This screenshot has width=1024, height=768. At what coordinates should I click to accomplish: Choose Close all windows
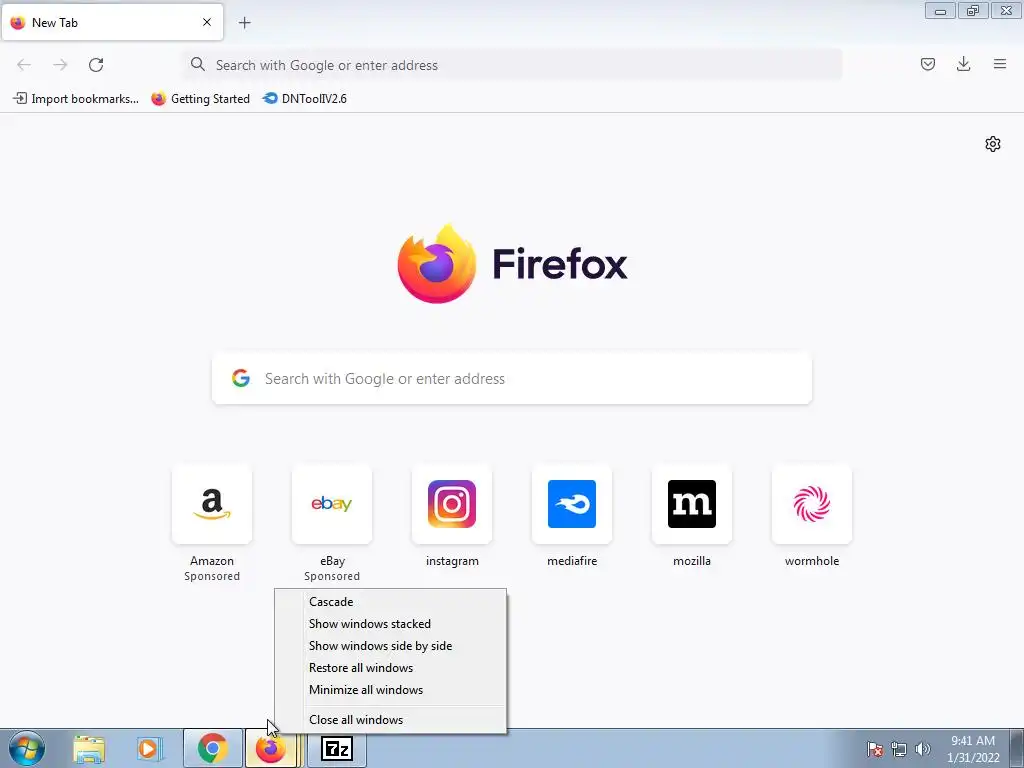[x=391, y=720]
